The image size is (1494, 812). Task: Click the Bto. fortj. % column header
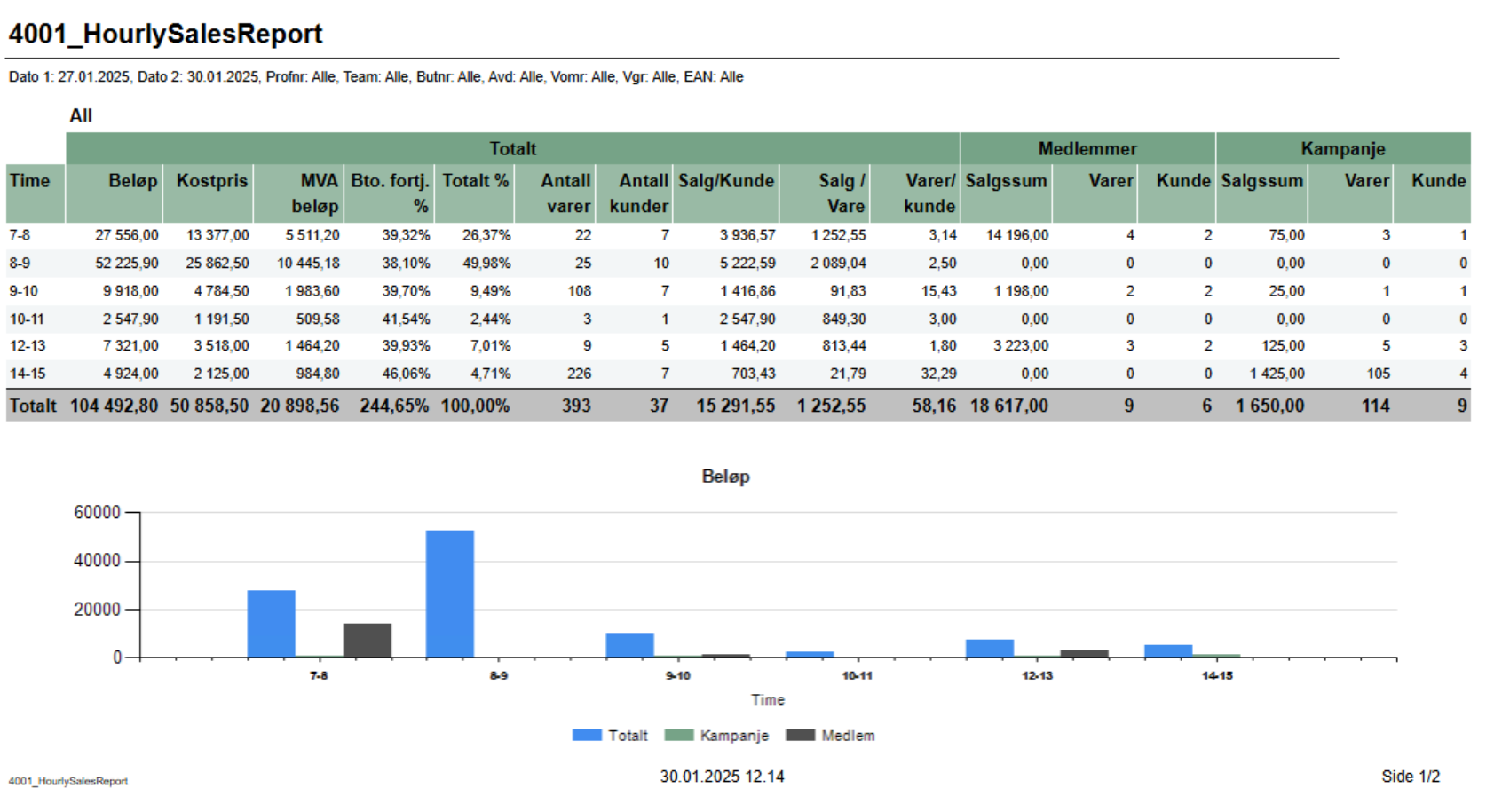pos(390,193)
